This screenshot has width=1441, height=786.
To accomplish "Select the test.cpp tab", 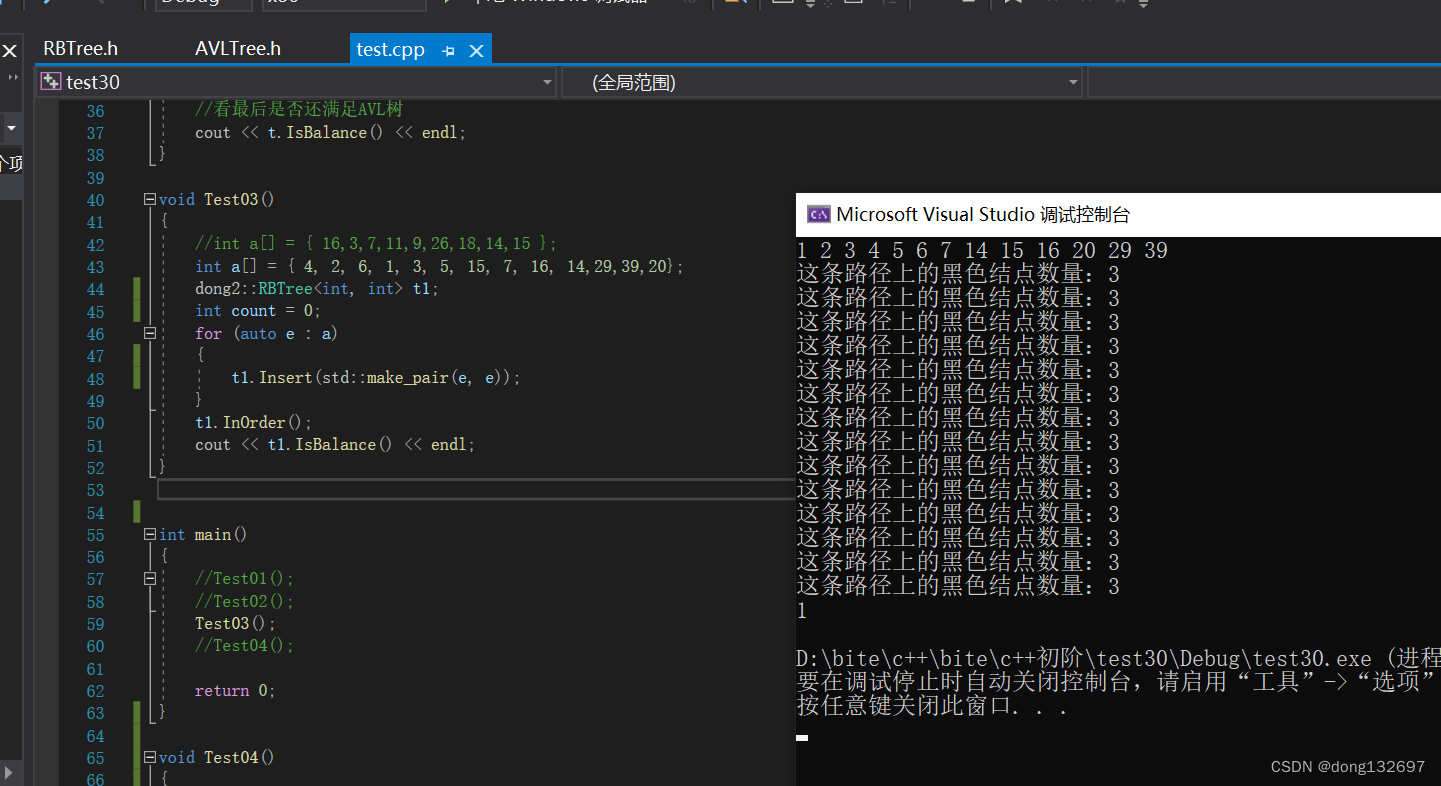I will pyautogui.click(x=390, y=50).
